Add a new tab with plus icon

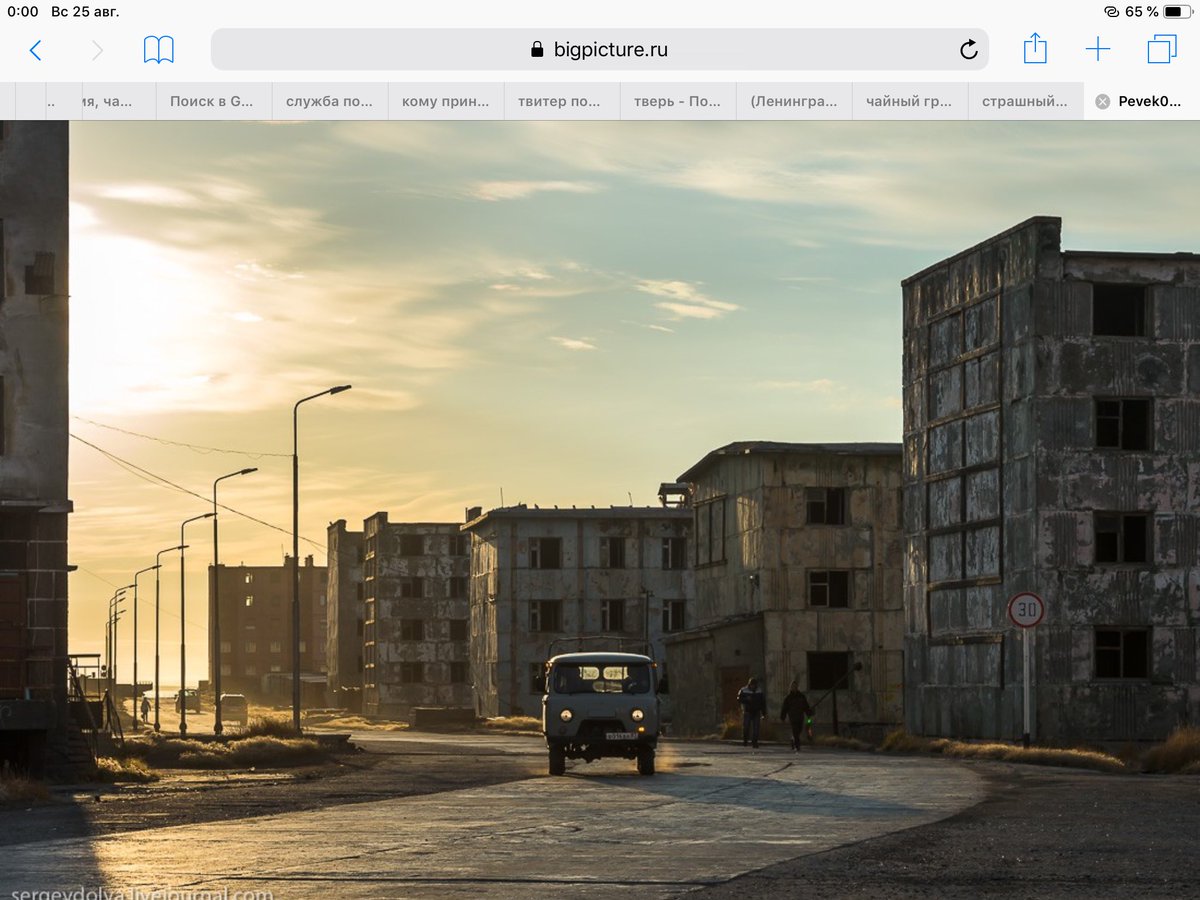point(1098,49)
